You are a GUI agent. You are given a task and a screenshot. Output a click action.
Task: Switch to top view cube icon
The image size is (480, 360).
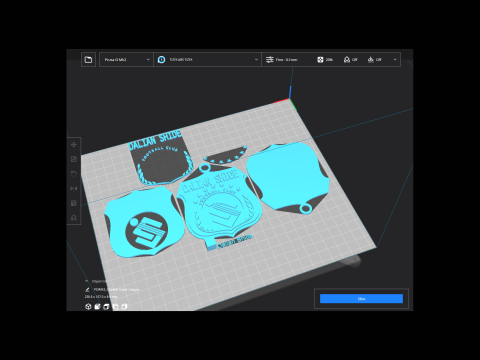coord(106,306)
